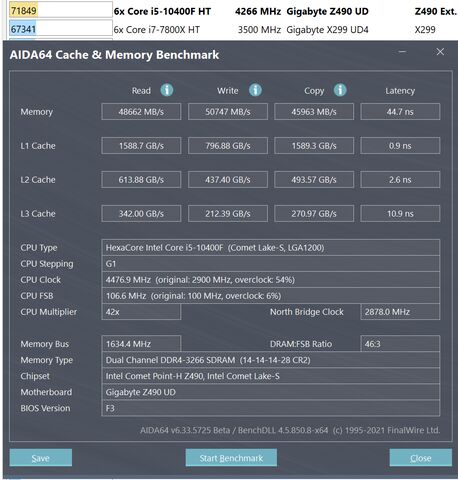Screen dimensions: 458x480
Task: Select L1 Cache copy value 1589.3 GB/s
Action: point(314,146)
